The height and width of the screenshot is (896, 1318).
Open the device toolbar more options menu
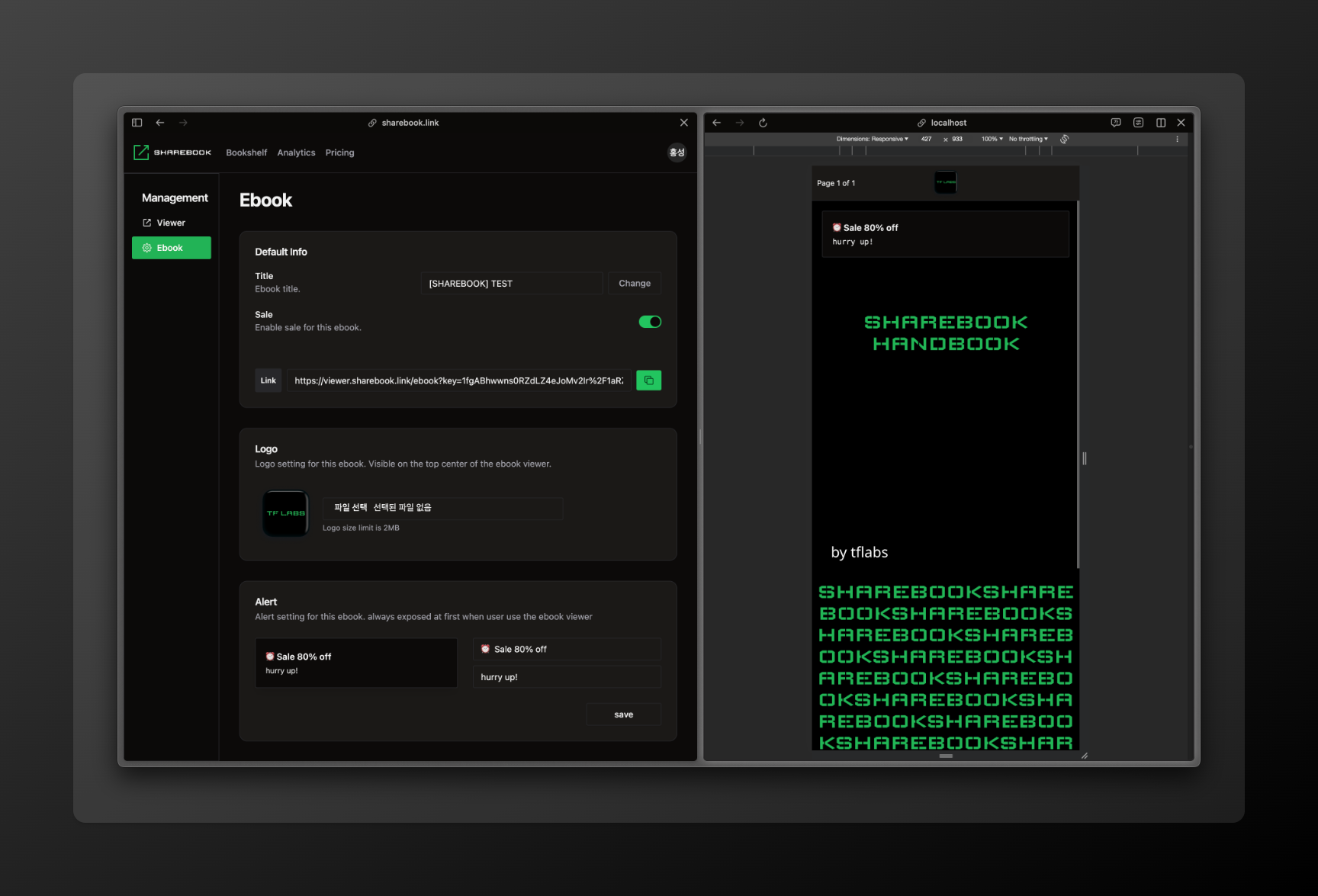[1178, 139]
